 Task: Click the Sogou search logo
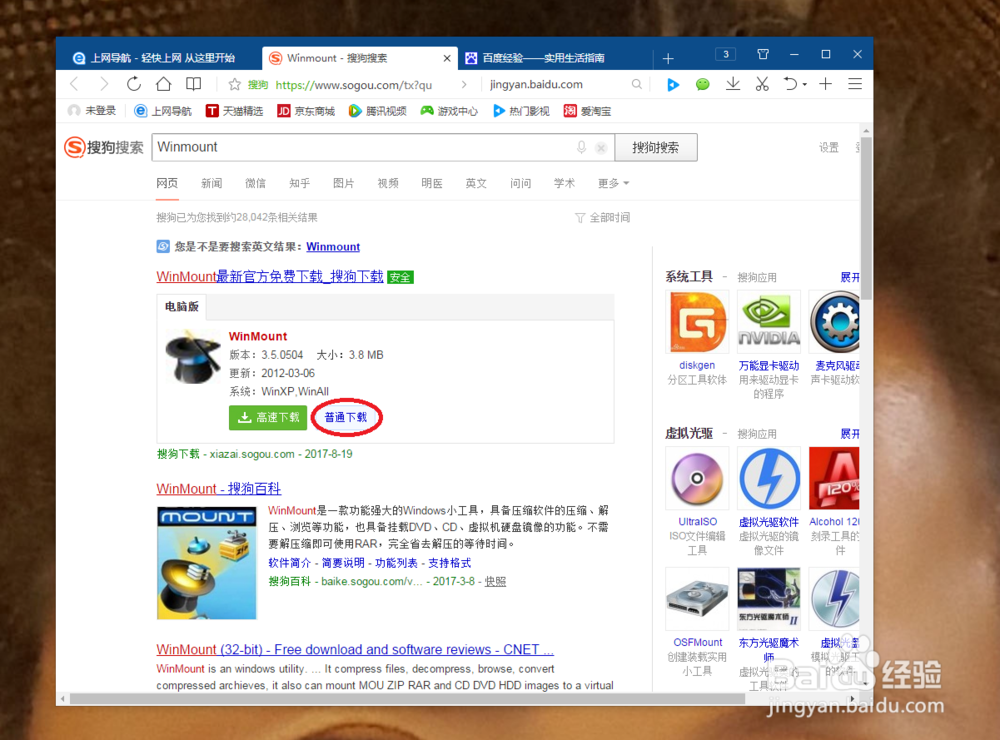[x=103, y=147]
